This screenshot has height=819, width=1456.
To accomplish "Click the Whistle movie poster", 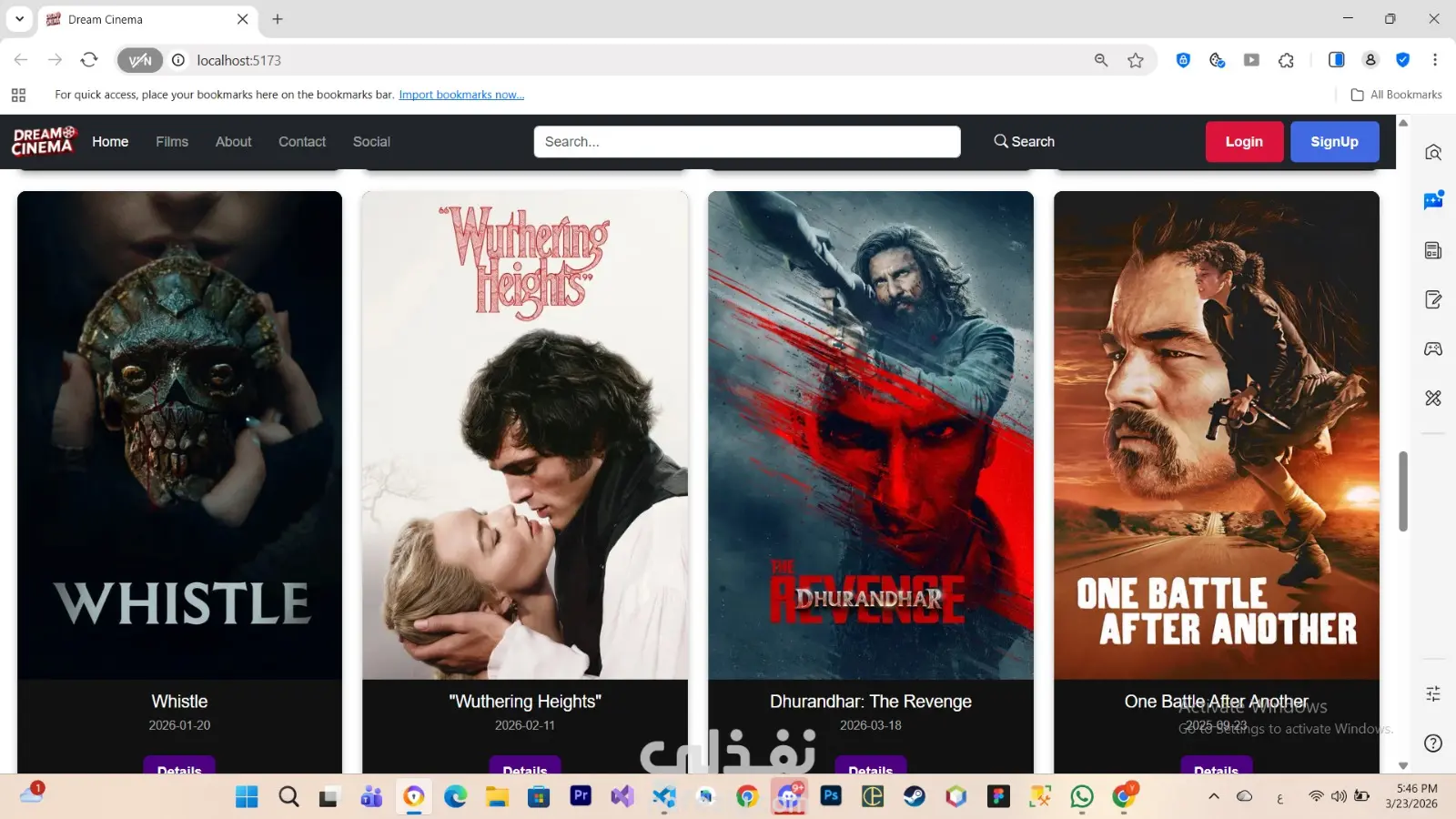I will (x=179, y=435).
